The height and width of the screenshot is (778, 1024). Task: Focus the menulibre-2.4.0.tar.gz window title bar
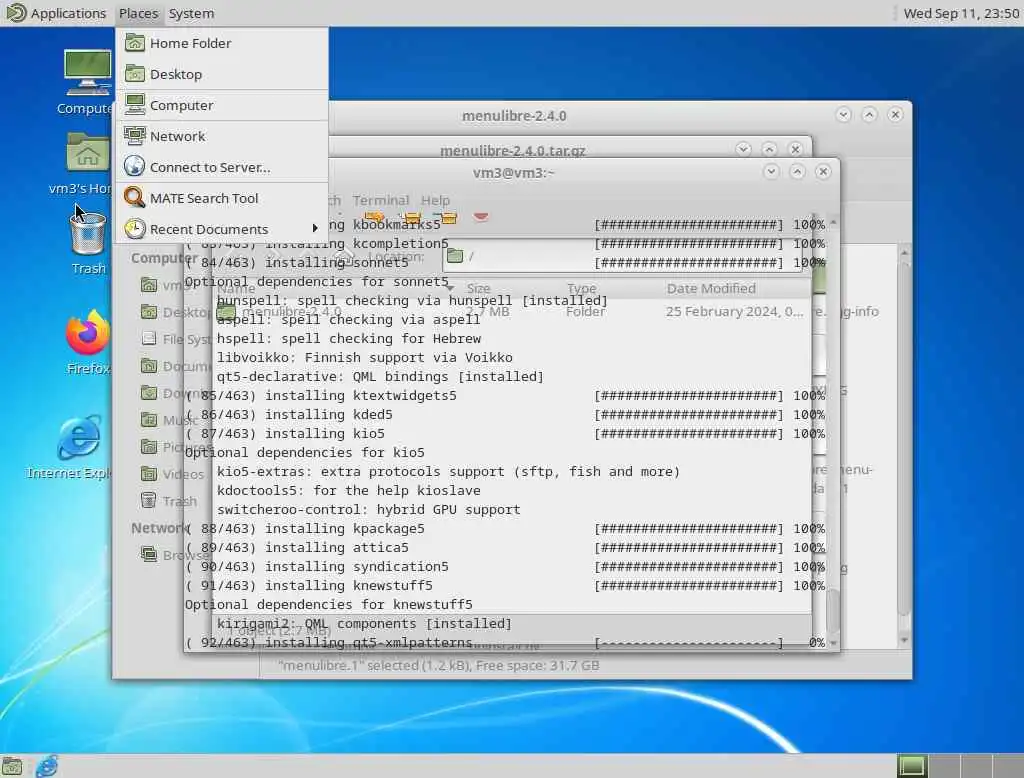tap(513, 150)
